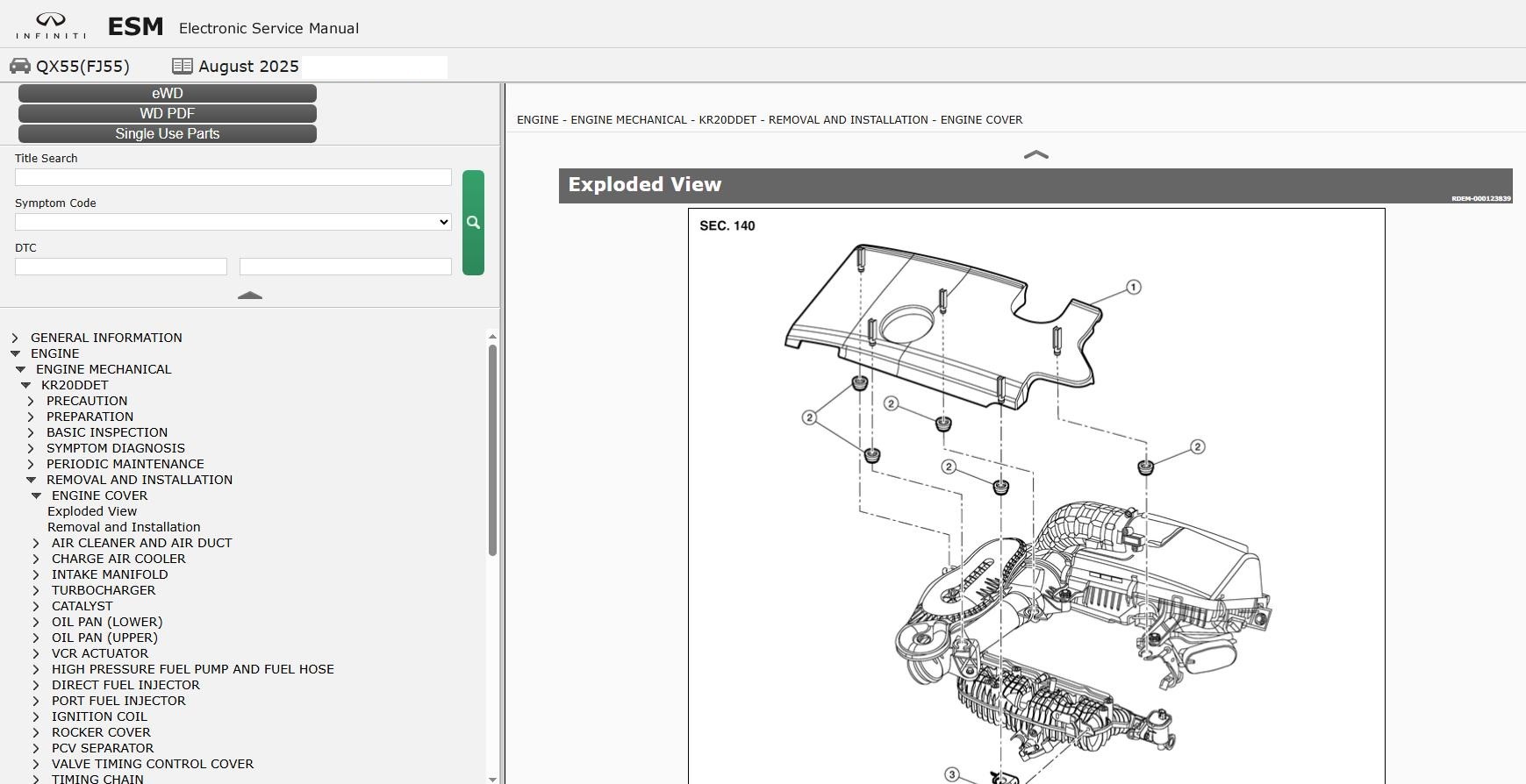This screenshot has width=1526, height=784.
Task: Click the up chevron above Exploded View
Action: [x=1035, y=155]
